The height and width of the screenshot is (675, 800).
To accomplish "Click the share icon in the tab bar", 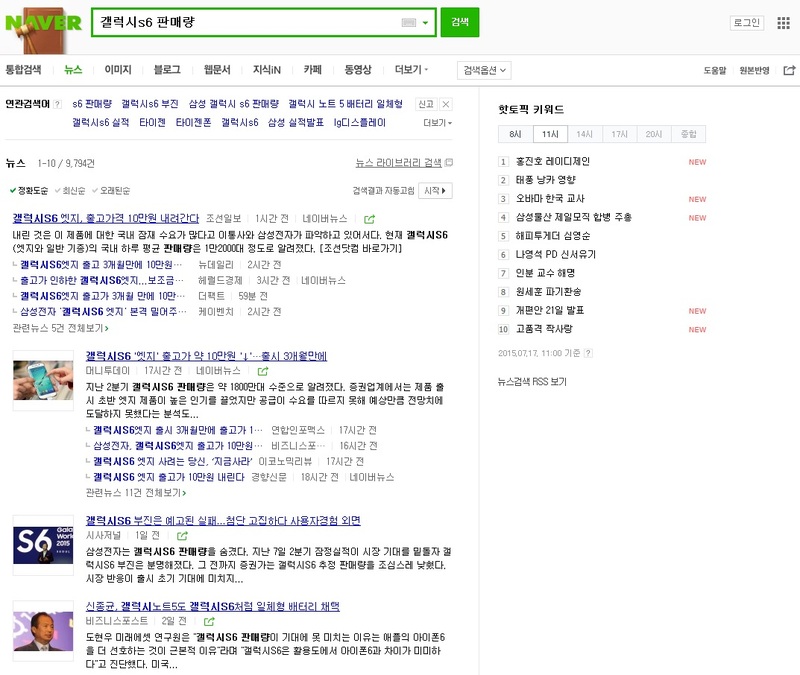I will pos(789,70).
